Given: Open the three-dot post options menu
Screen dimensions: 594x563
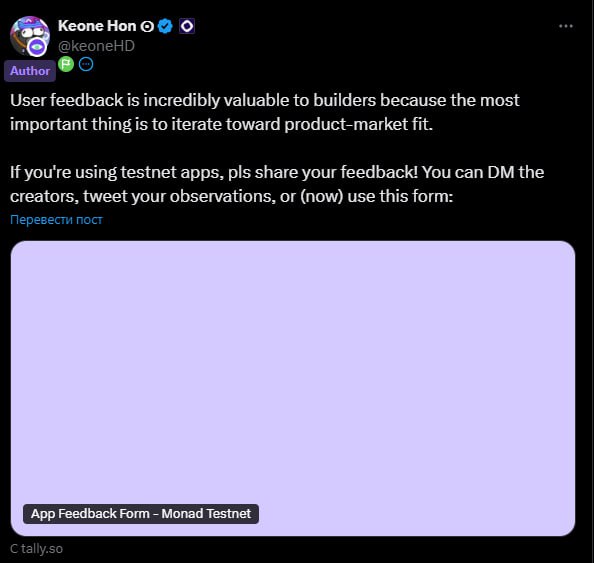Looking at the screenshot, I should (566, 26).
